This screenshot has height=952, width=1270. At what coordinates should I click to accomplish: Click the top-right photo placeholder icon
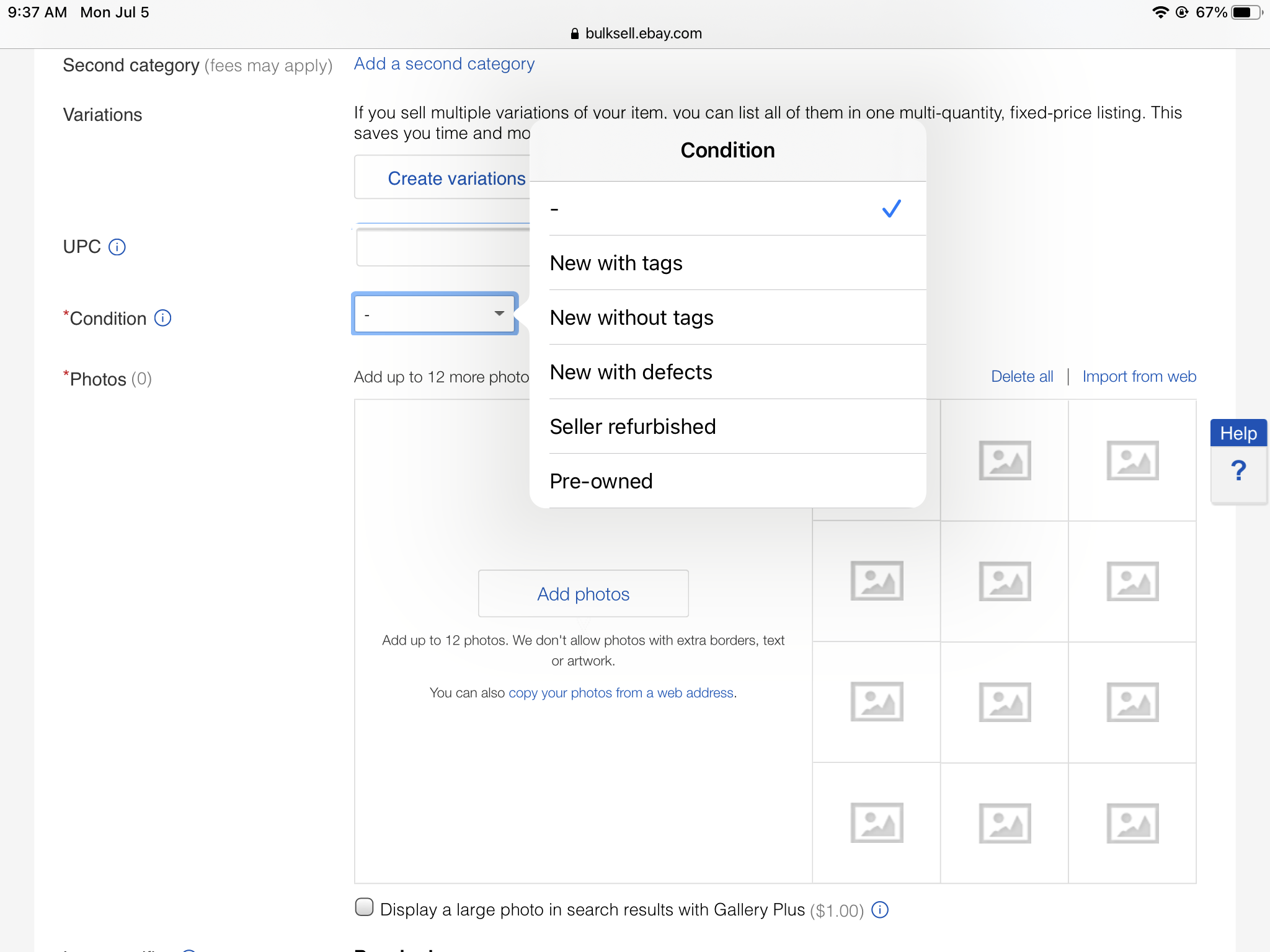pos(1132,461)
